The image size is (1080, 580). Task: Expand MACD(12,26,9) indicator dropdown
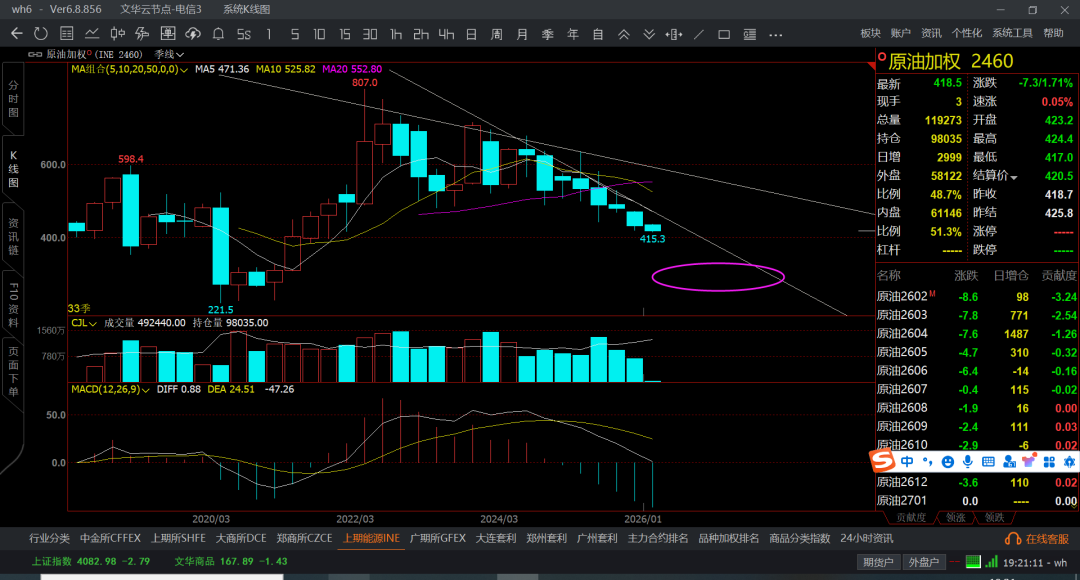pos(145,390)
